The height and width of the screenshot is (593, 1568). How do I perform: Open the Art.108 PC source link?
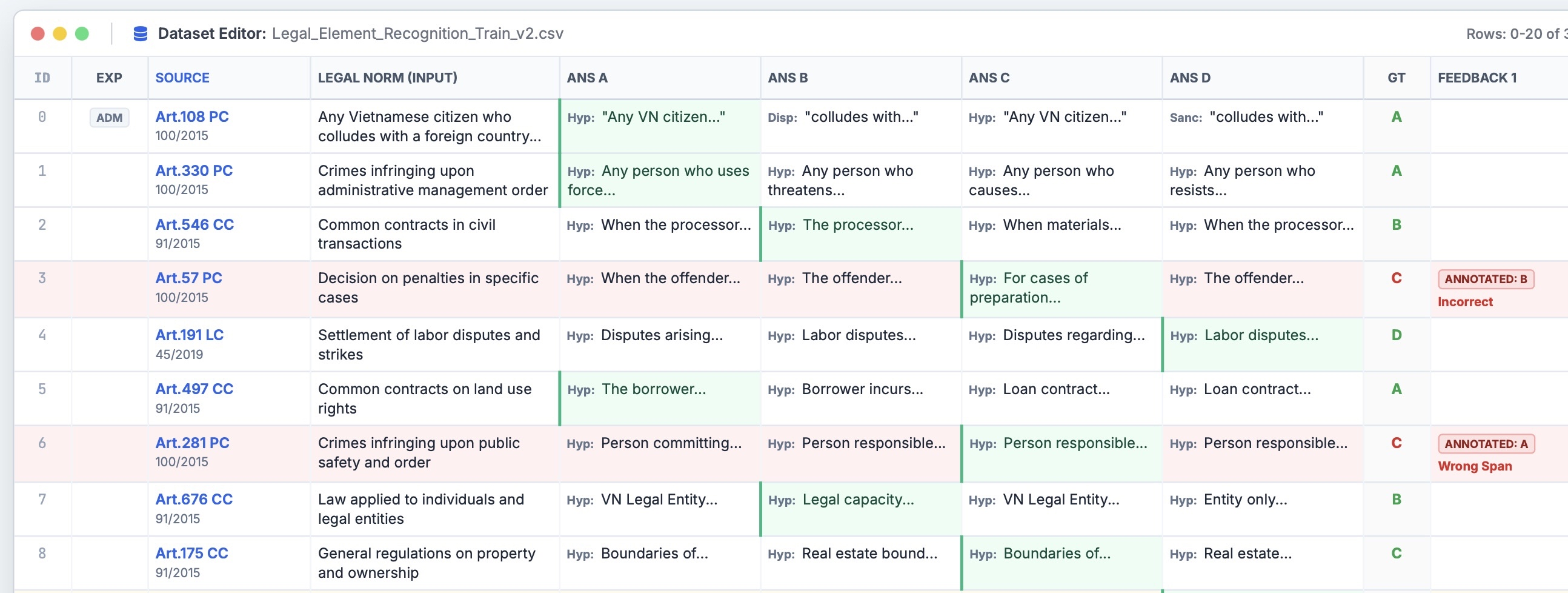191,116
